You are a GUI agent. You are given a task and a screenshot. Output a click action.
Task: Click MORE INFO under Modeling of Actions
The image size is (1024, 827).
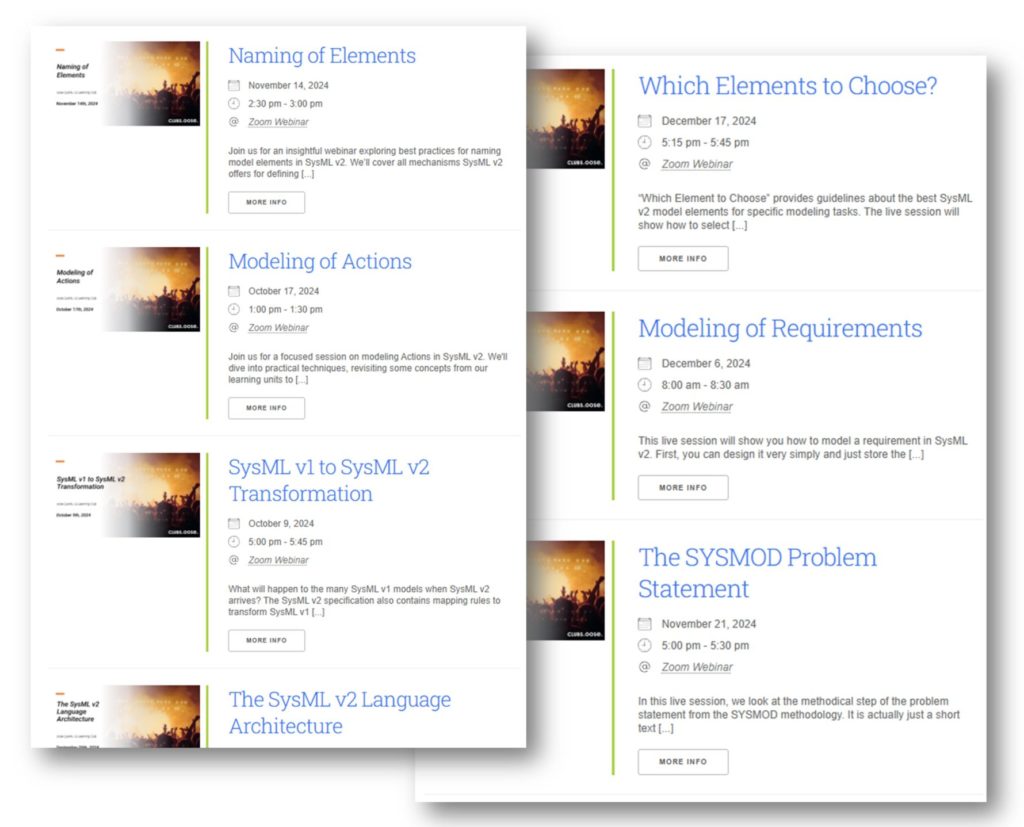[x=266, y=408]
